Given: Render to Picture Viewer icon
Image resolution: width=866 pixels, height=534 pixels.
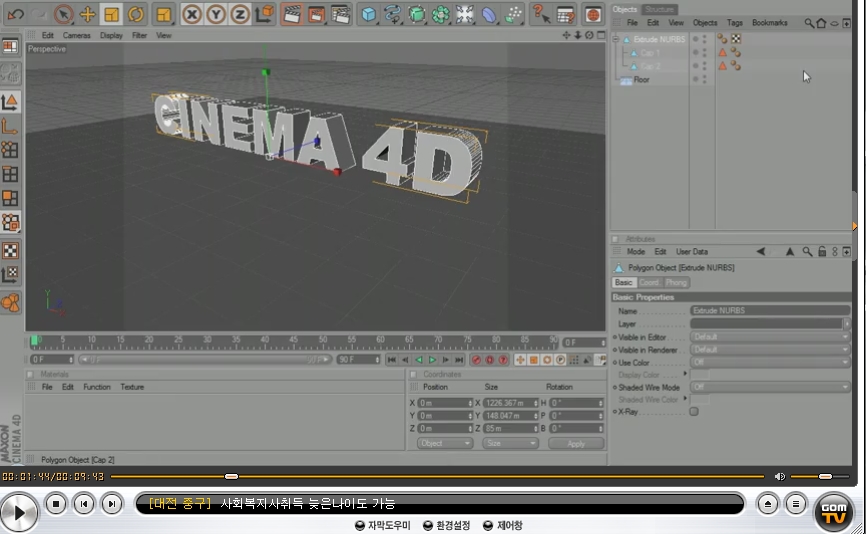Looking at the screenshot, I should click(316, 14).
